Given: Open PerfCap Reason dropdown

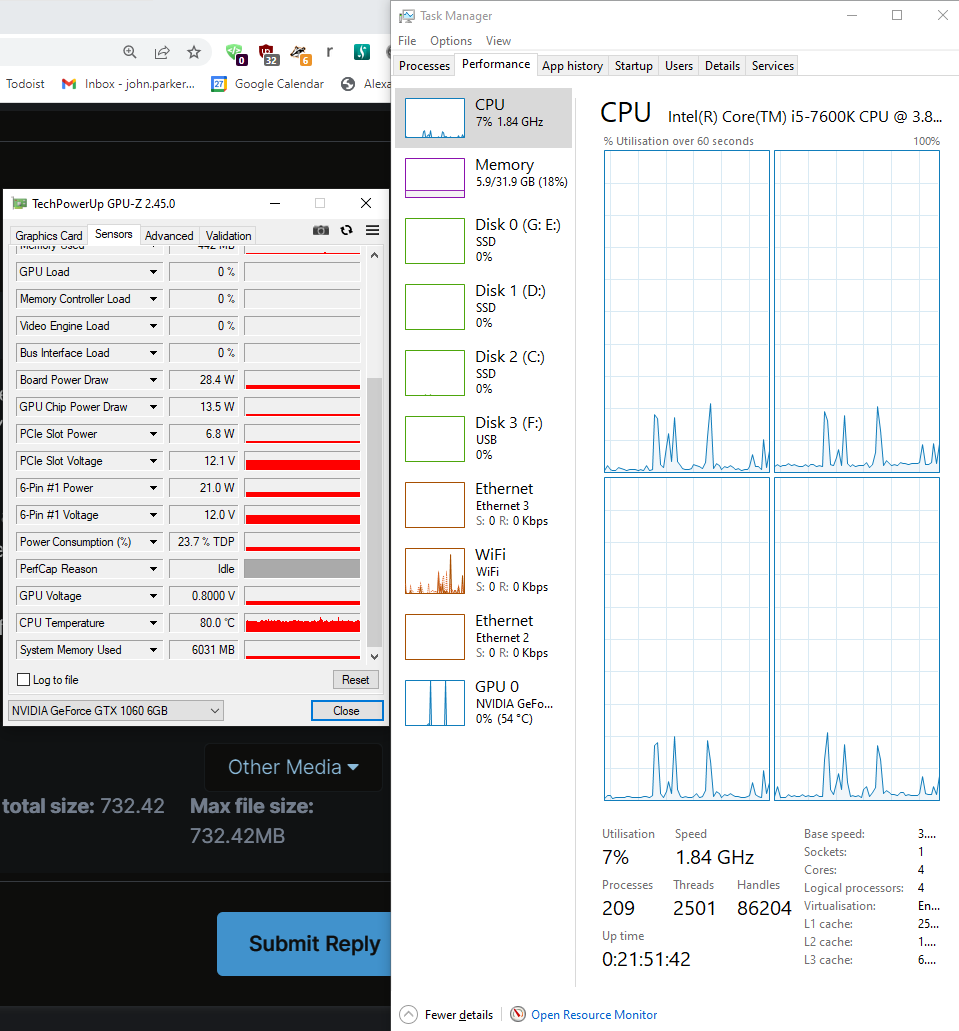Looking at the screenshot, I should click(x=153, y=569).
